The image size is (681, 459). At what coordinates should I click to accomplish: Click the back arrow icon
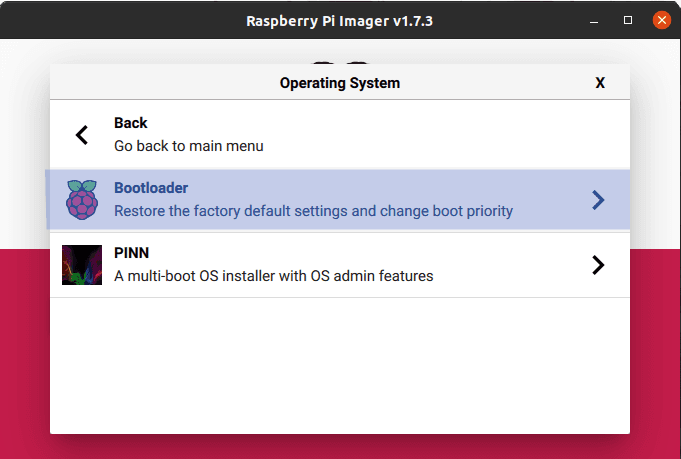coord(82,135)
